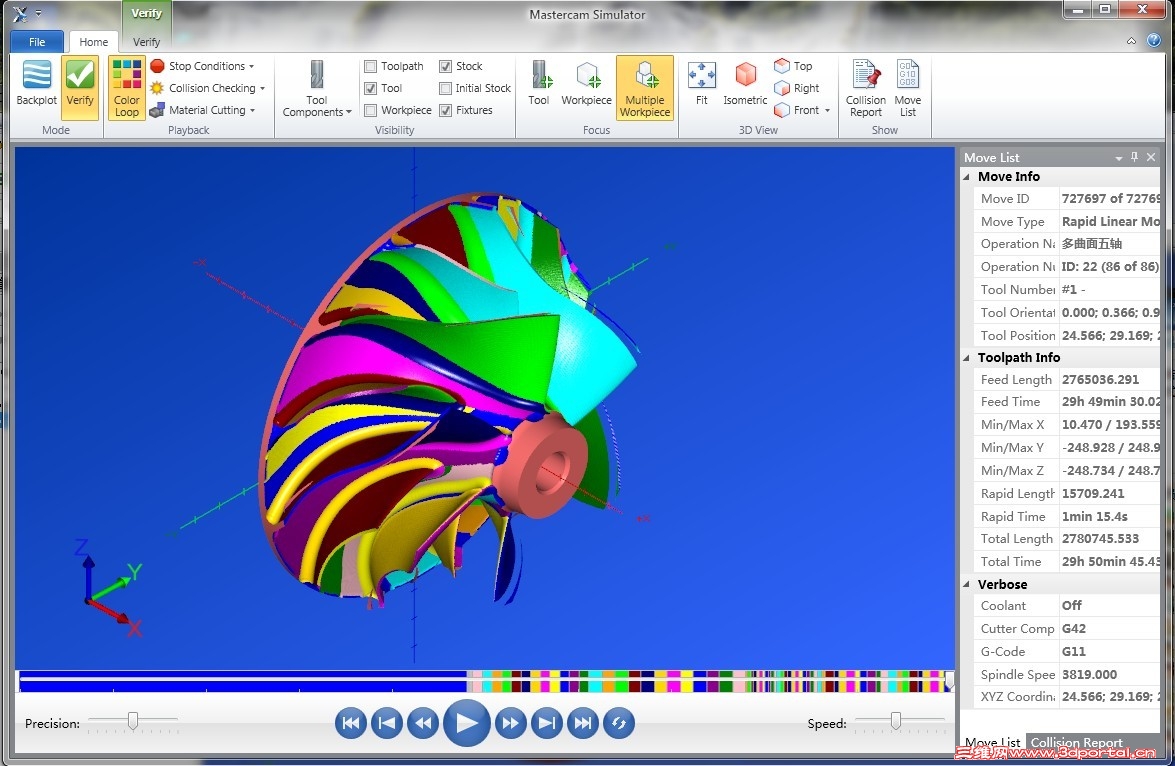This screenshot has height=766, width=1175.
Task: Close the Move List panel
Action: (1151, 157)
